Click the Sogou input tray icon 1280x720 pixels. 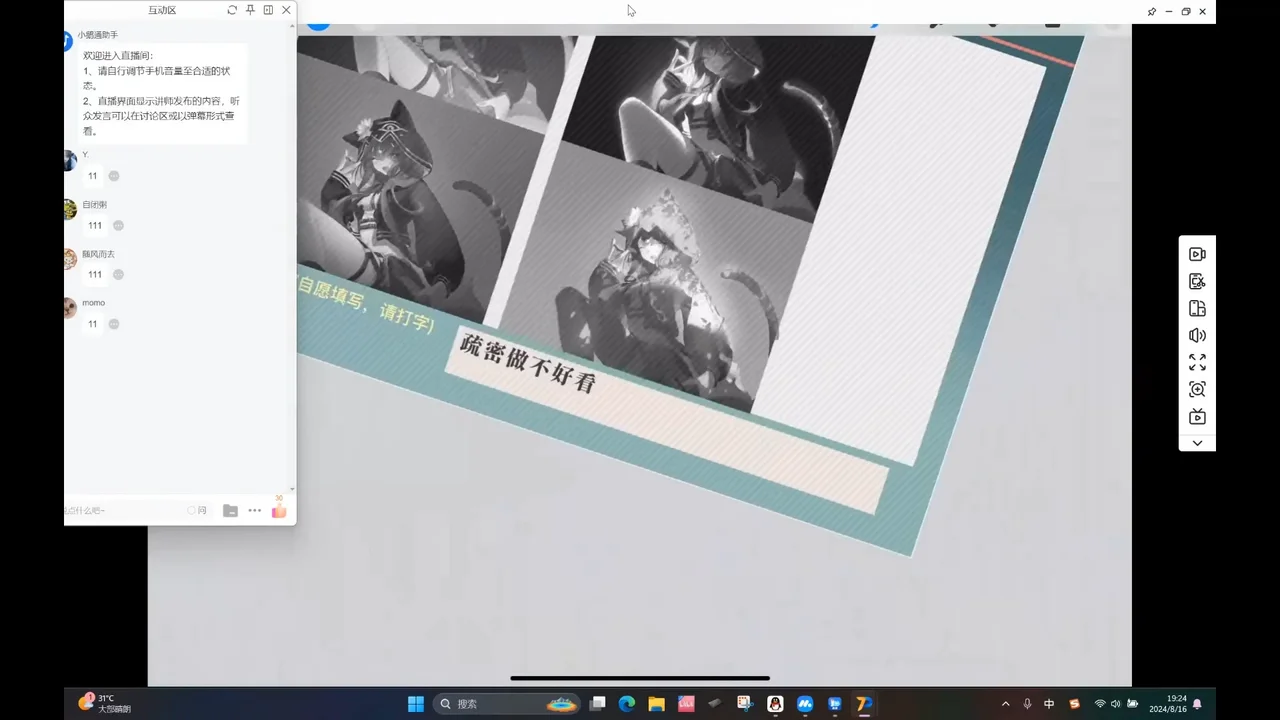[1075, 704]
